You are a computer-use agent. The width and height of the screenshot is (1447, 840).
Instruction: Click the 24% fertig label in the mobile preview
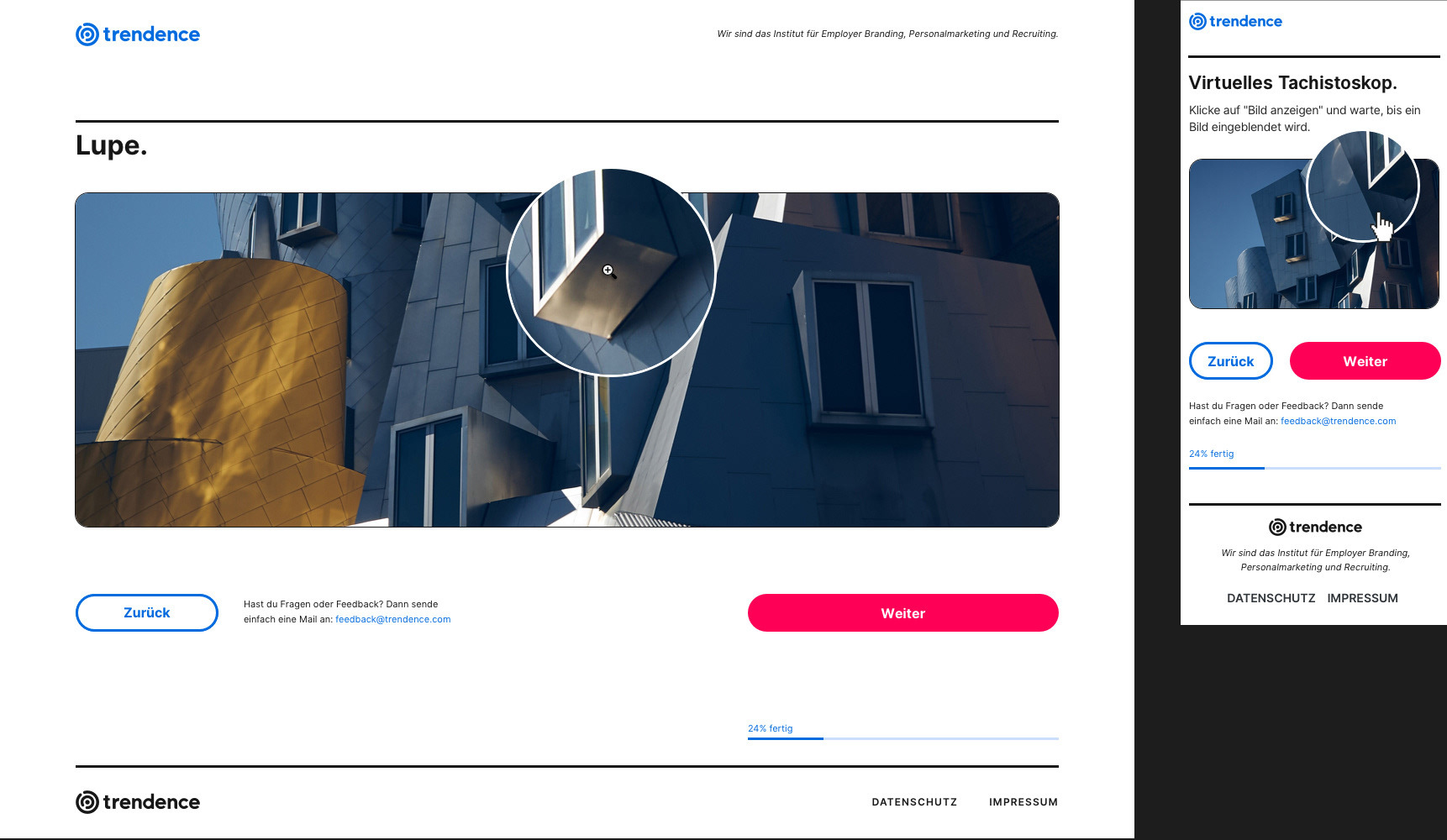click(x=1212, y=454)
